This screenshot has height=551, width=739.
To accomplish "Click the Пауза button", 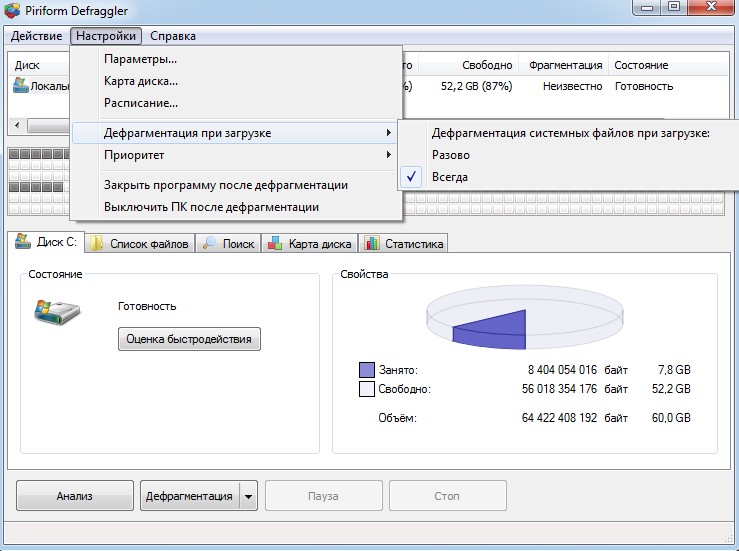I will (323, 495).
